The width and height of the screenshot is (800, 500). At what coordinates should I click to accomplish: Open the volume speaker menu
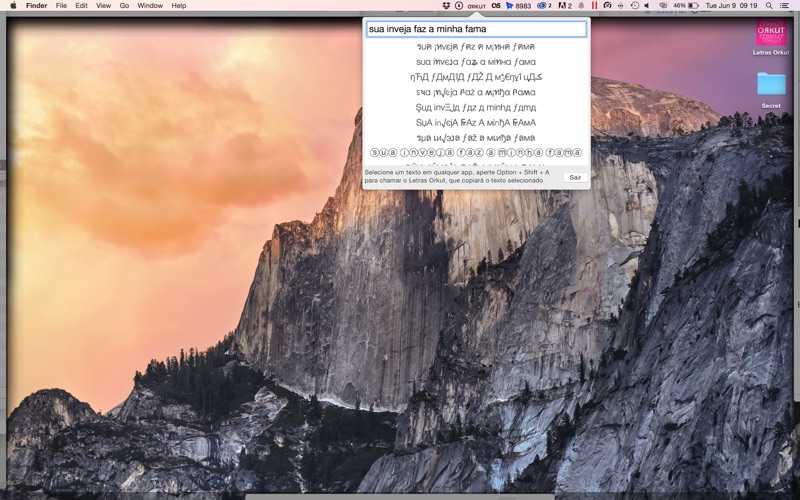[647, 6]
